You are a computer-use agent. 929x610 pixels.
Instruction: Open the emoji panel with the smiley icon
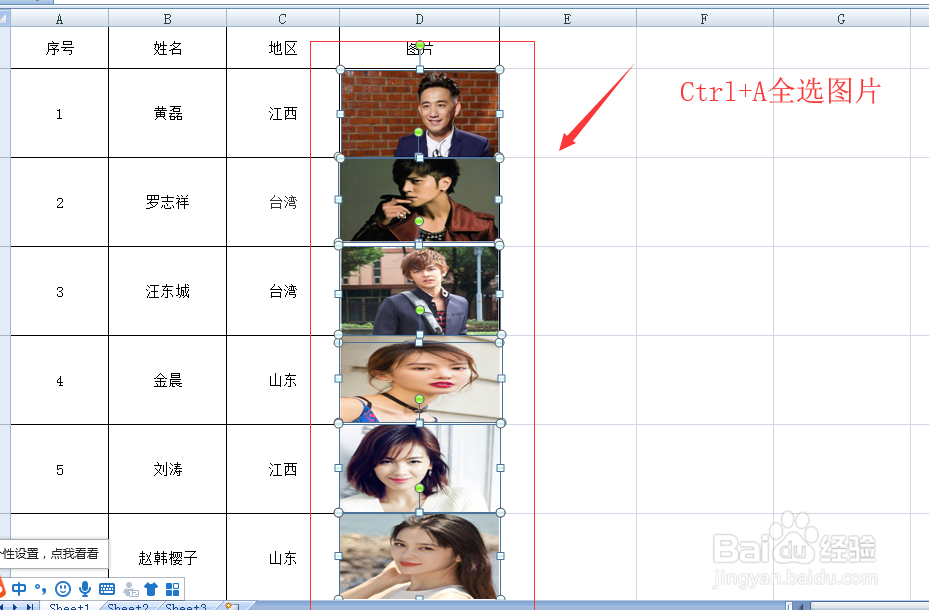pyautogui.click(x=62, y=590)
